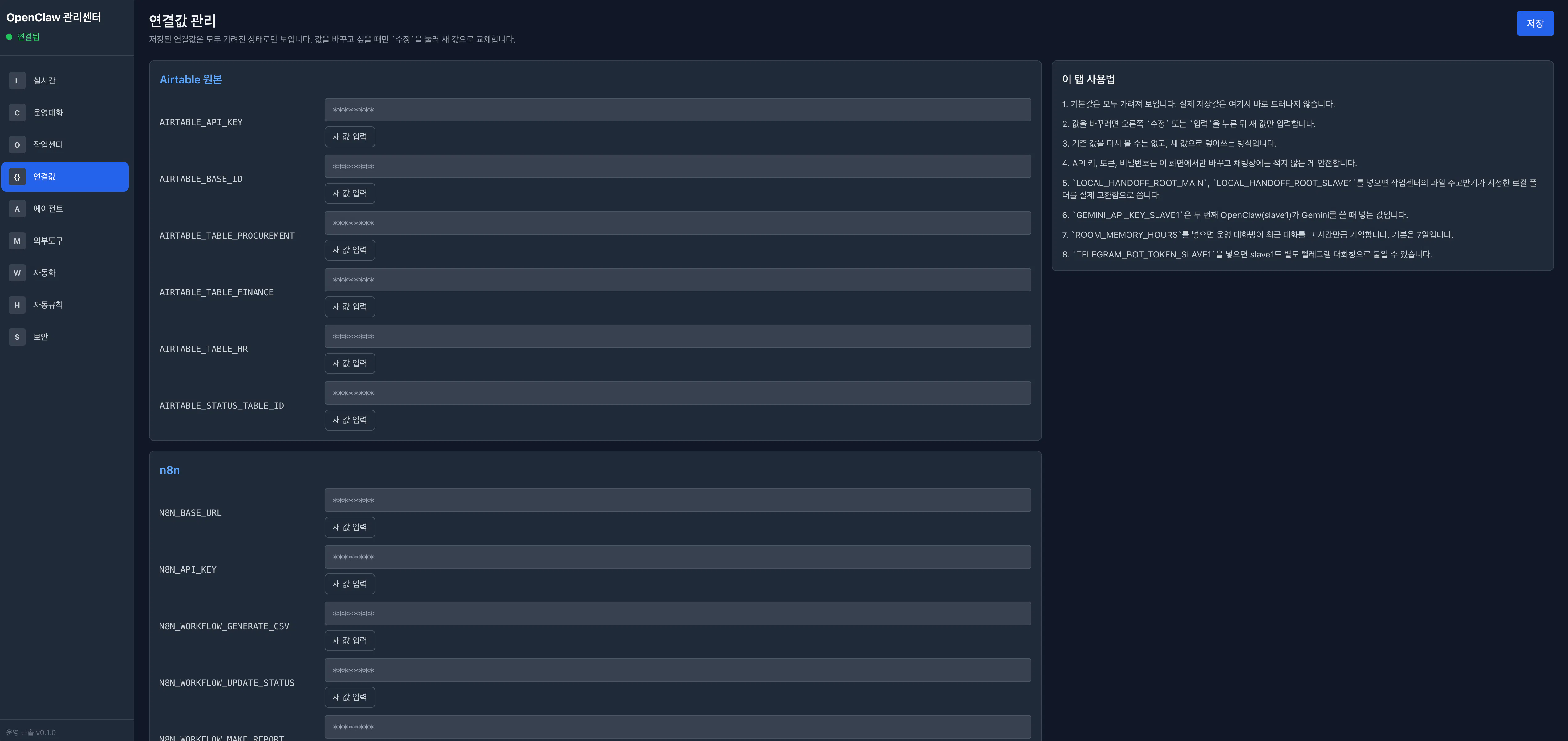Click the H icon for 자동규칙
The image size is (1568, 741).
[17, 305]
